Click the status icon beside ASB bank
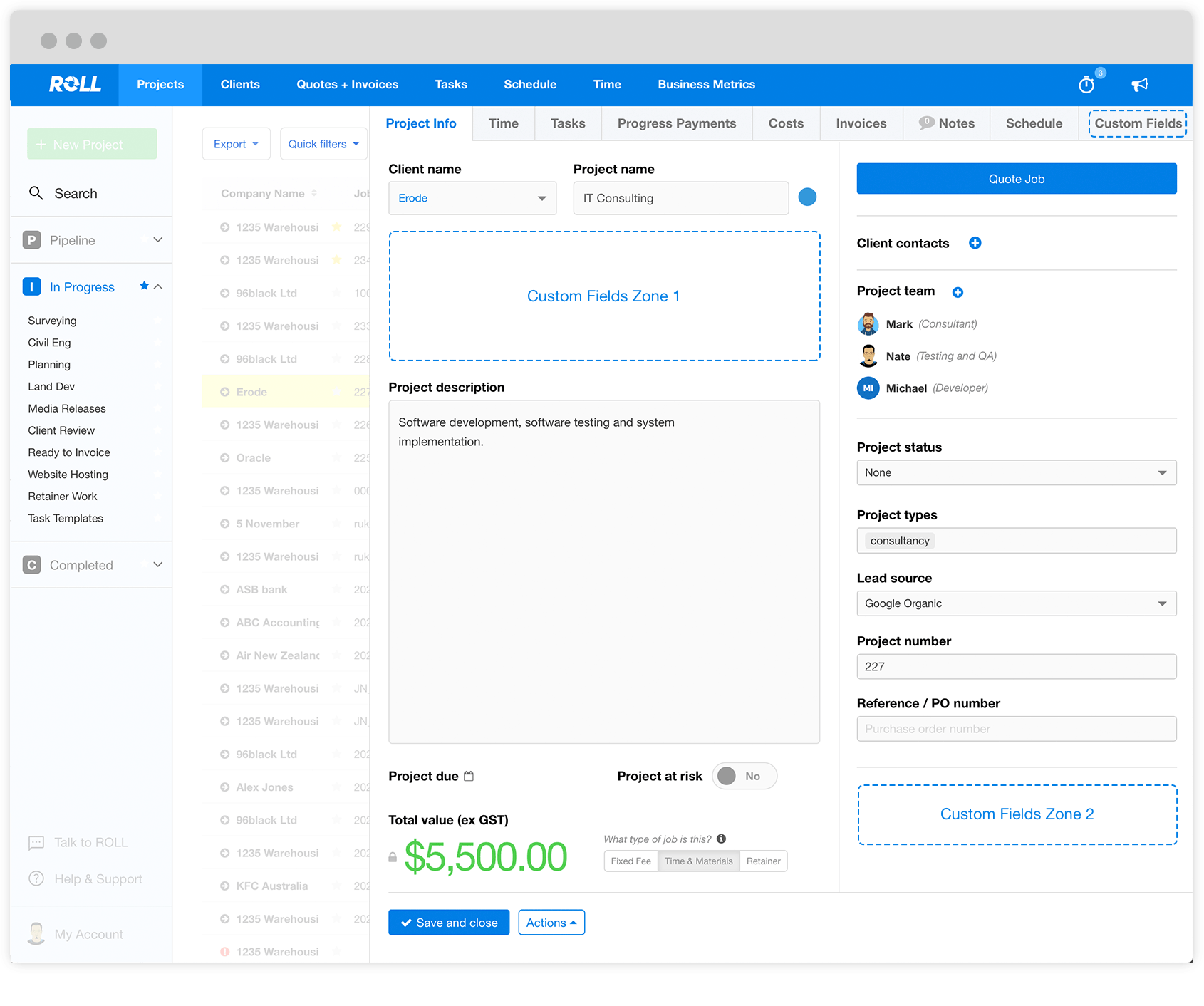 pos(224,590)
